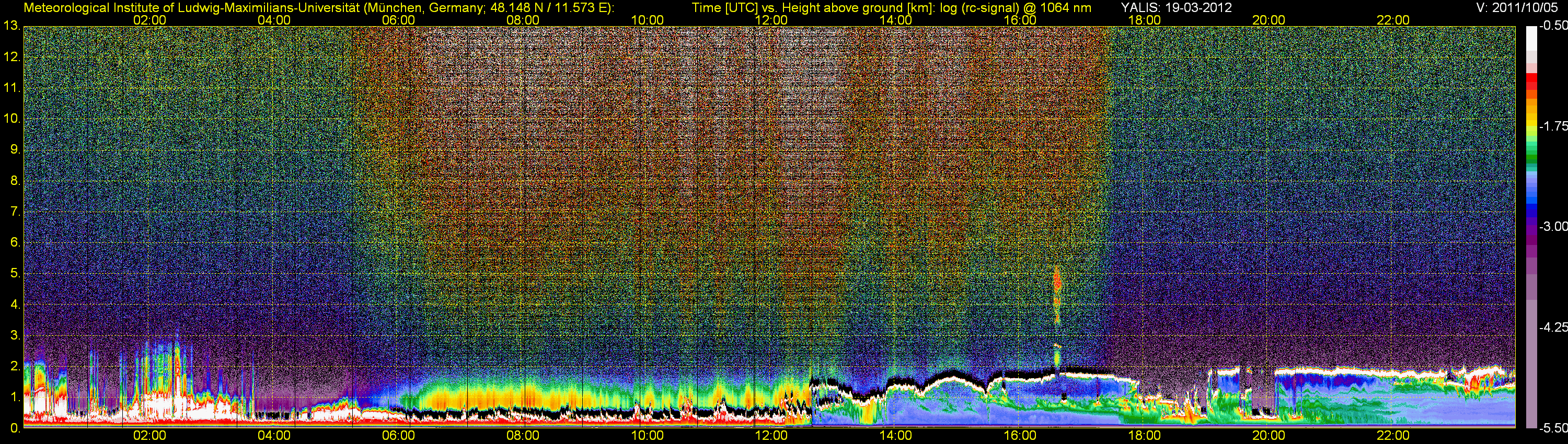1568x444 pixels.
Task: Select the 6 km height axis label
Action: click(x=15, y=242)
